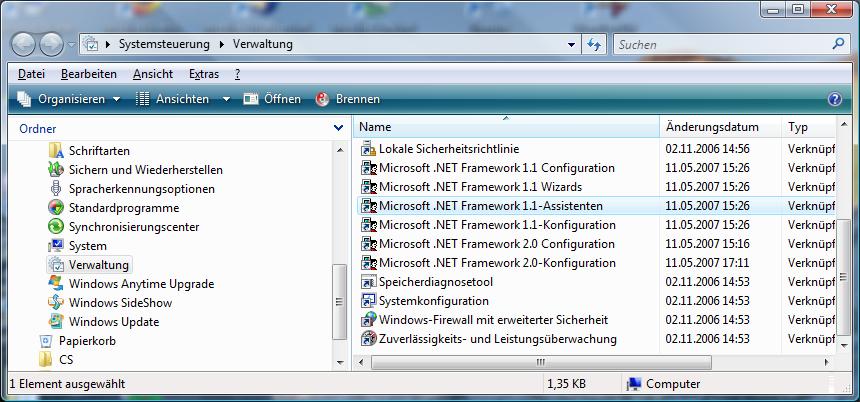Click the Zuverlässigkeits- und Leistungsüberwachung icon

tap(368, 339)
